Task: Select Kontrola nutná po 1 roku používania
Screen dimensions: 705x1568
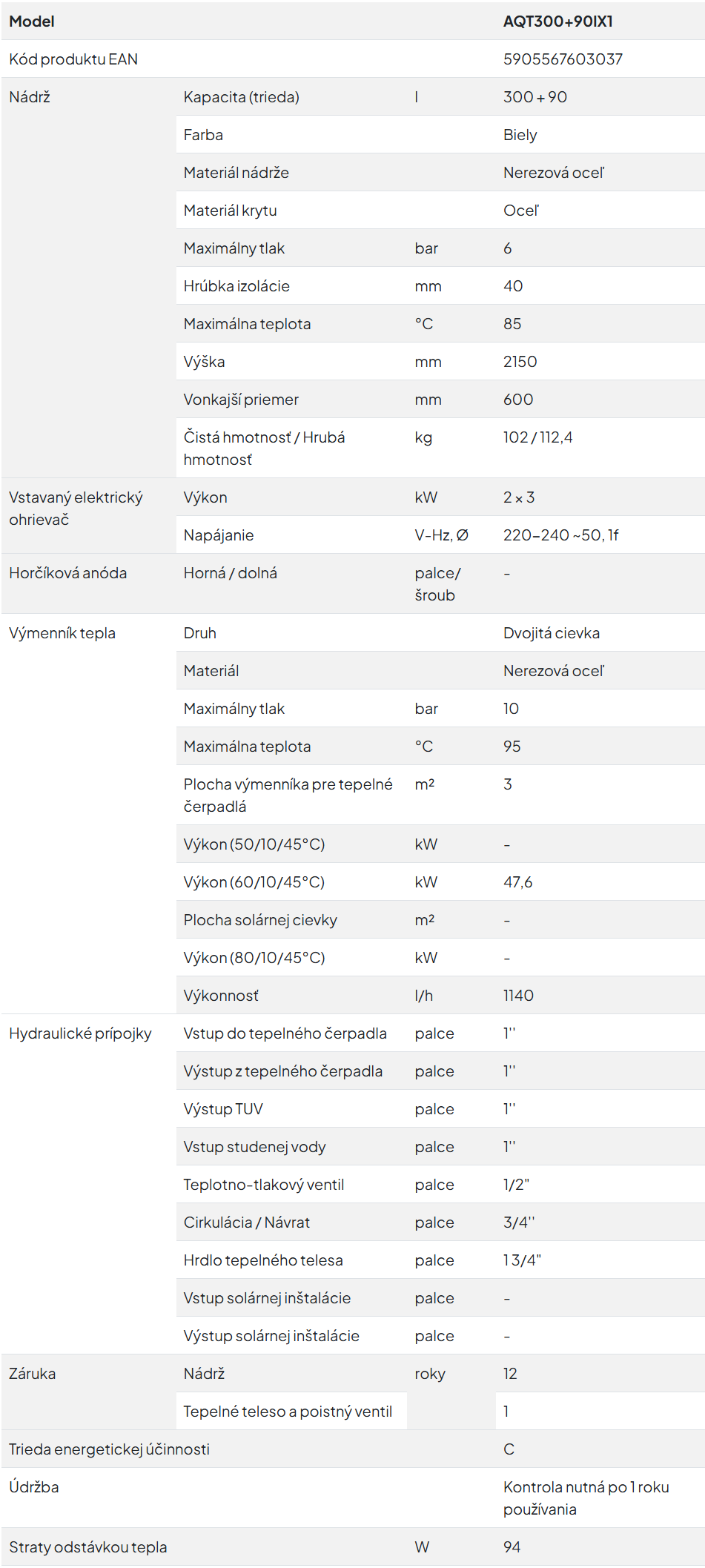Action: (586, 1498)
